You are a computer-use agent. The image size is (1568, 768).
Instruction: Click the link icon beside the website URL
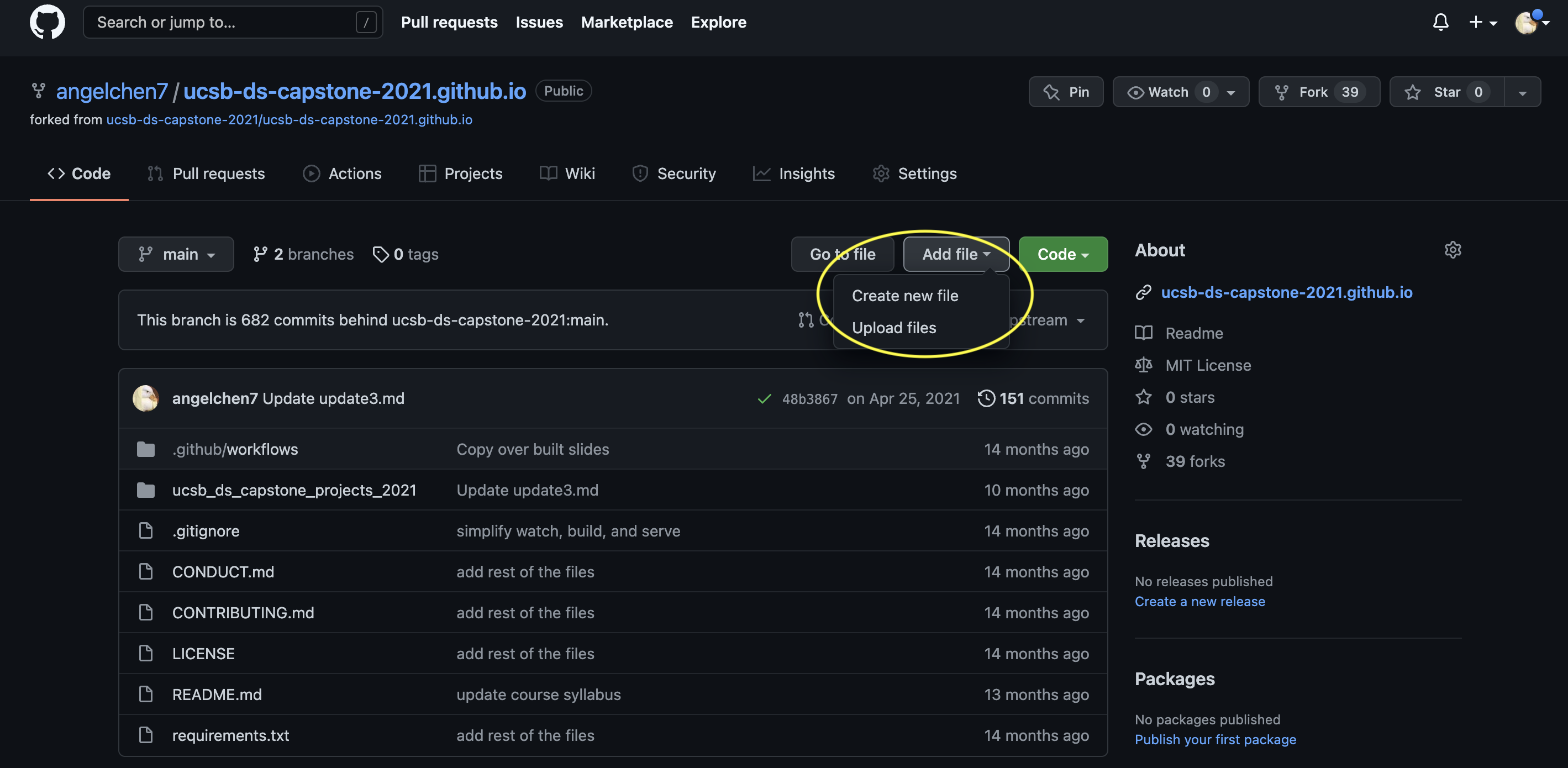[x=1143, y=293]
